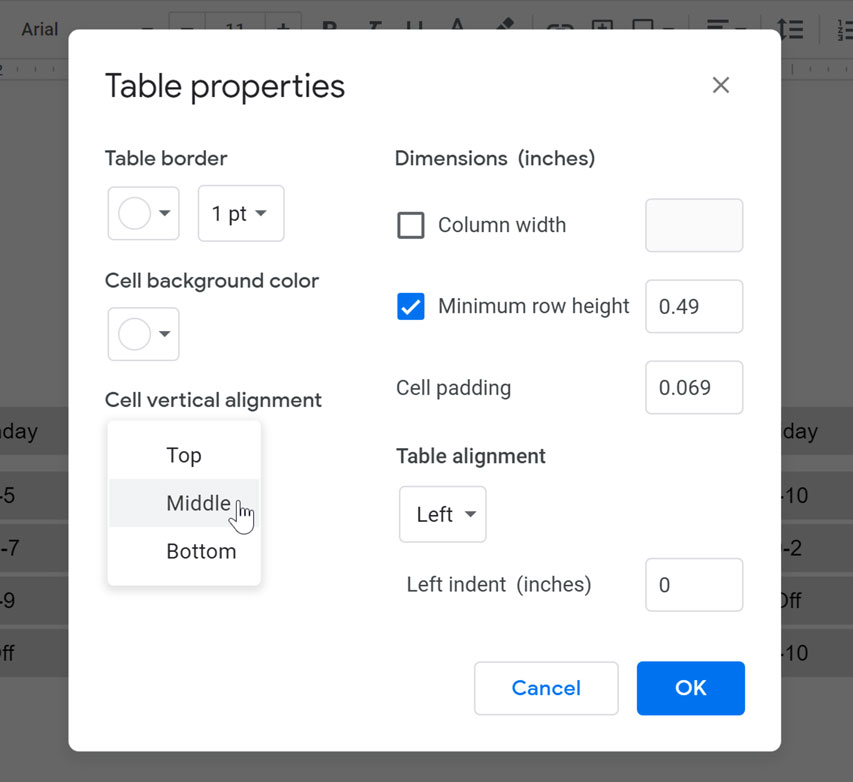Click the numbered list toolbar icon
Viewport: 853px width, 782px height.
(x=843, y=29)
